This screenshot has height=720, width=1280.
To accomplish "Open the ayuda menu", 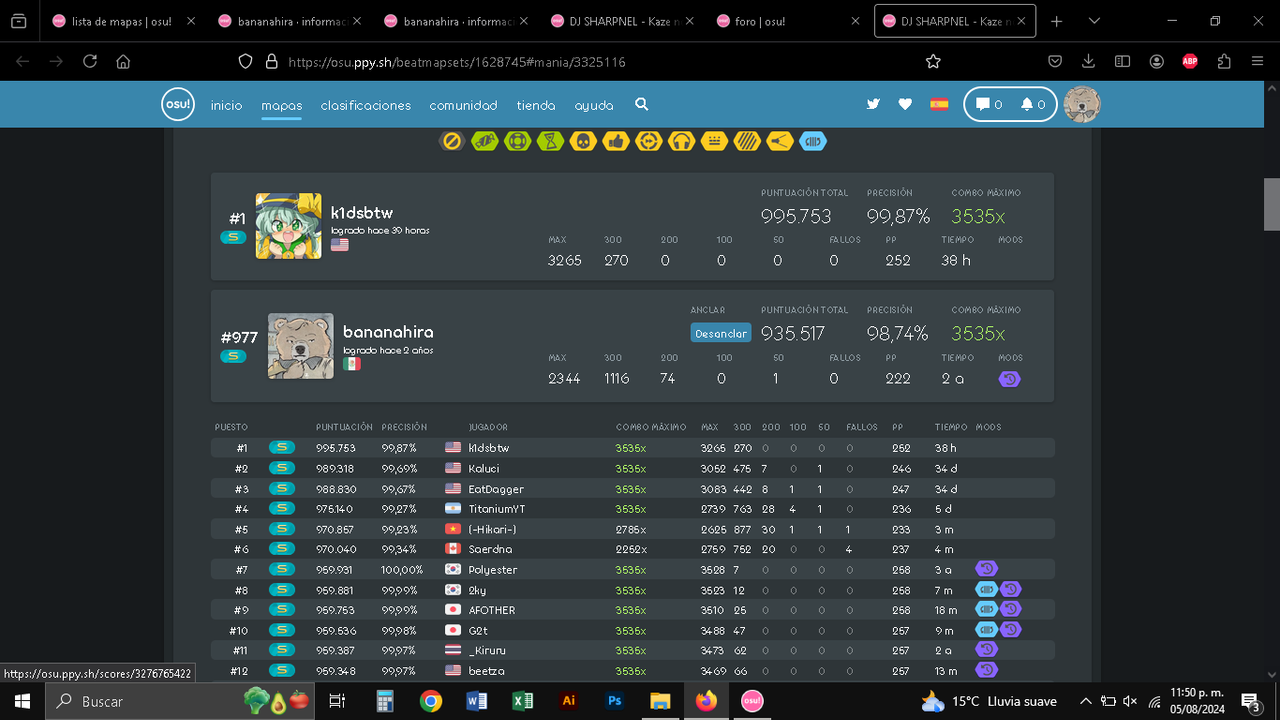I will [594, 105].
